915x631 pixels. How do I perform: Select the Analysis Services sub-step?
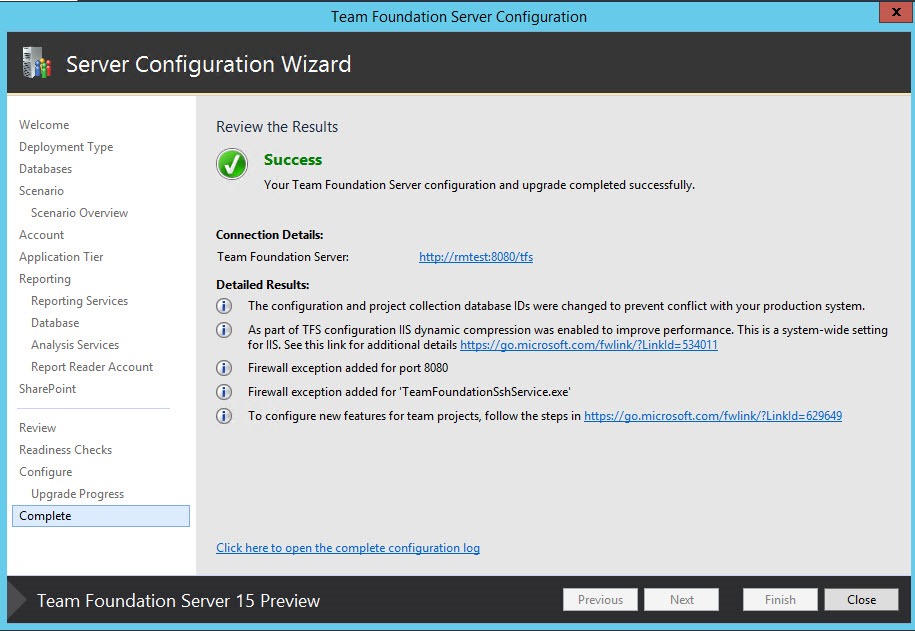75,345
